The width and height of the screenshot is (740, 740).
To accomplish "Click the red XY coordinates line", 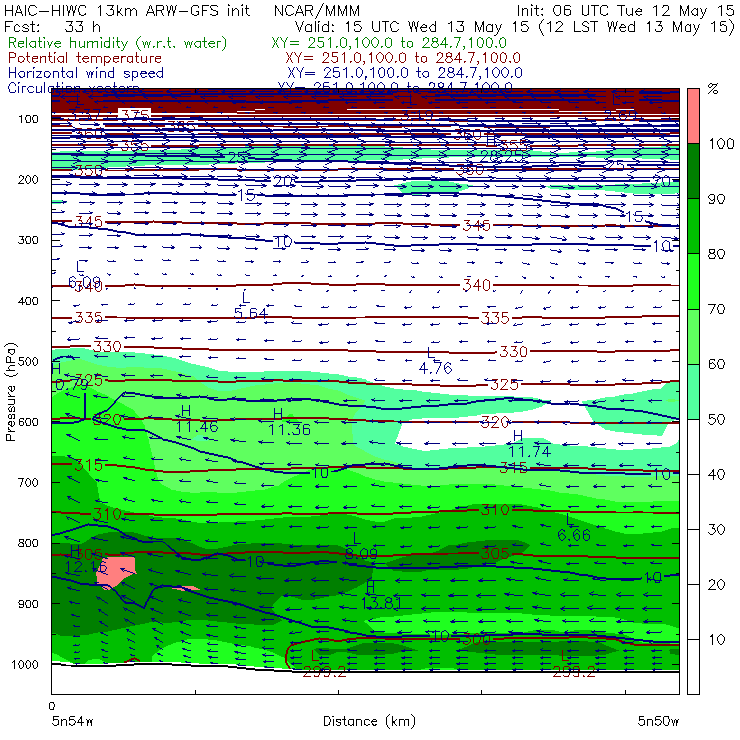I will pos(403,59).
